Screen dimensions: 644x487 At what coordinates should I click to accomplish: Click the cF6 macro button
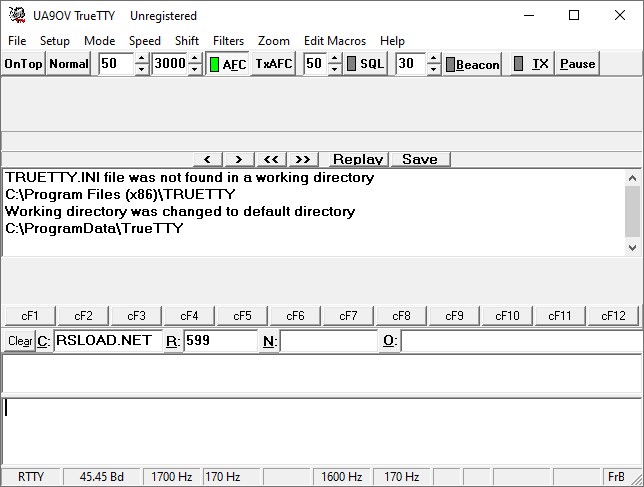click(x=295, y=316)
